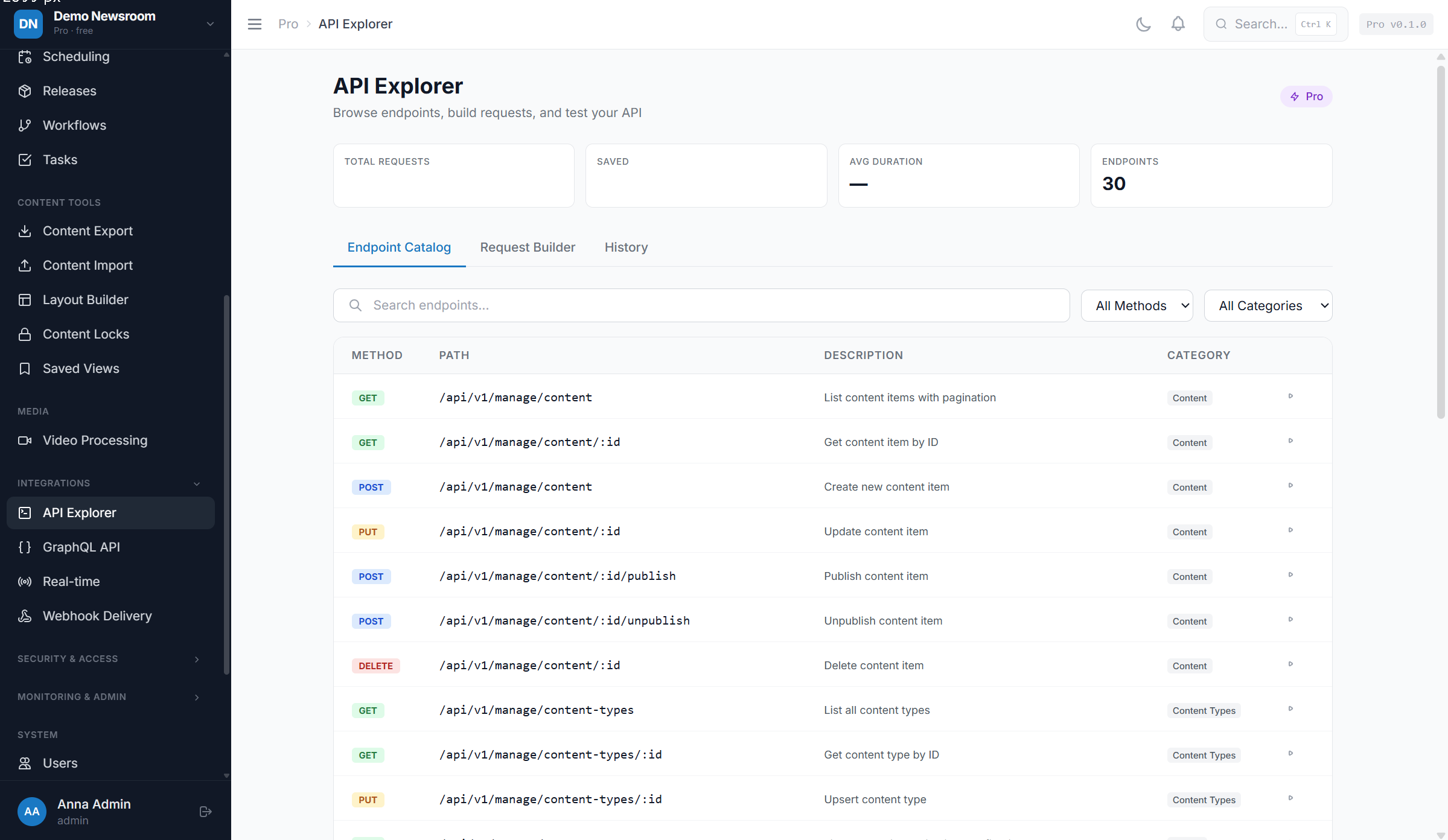Screen dimensions: 1448x840
Task: Click the play arrow for Create new content item
Action: (1290, 486)
